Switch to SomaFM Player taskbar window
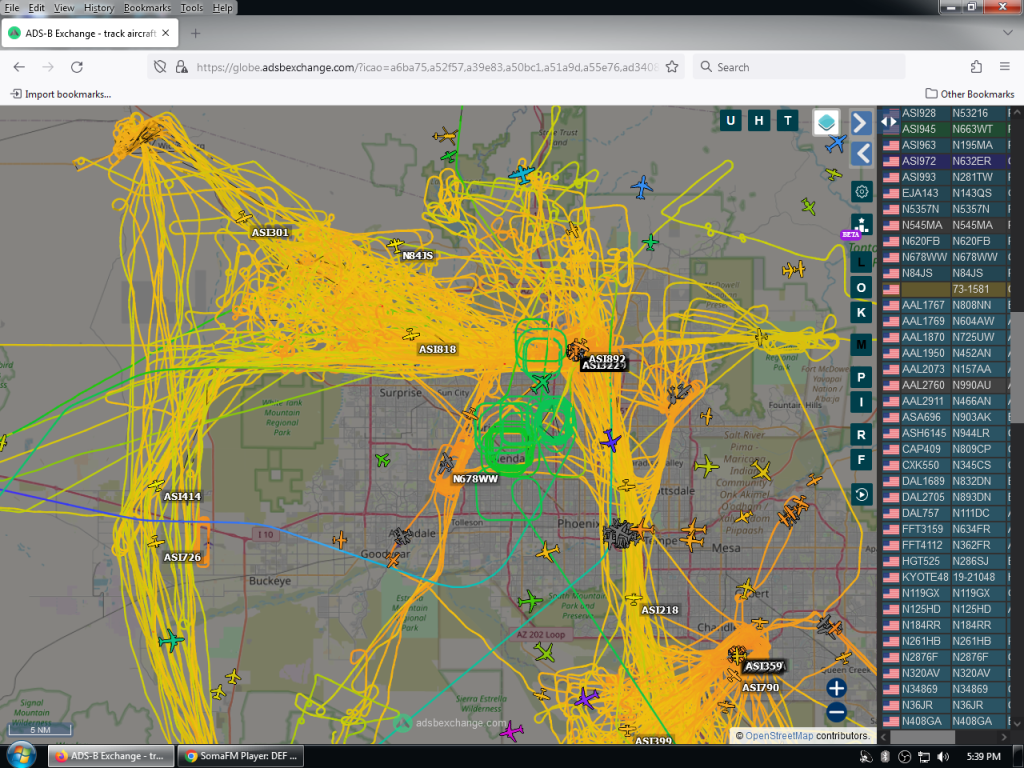Image resolution: width=1024 pixels, height=768 pixels. coord(240,756)
